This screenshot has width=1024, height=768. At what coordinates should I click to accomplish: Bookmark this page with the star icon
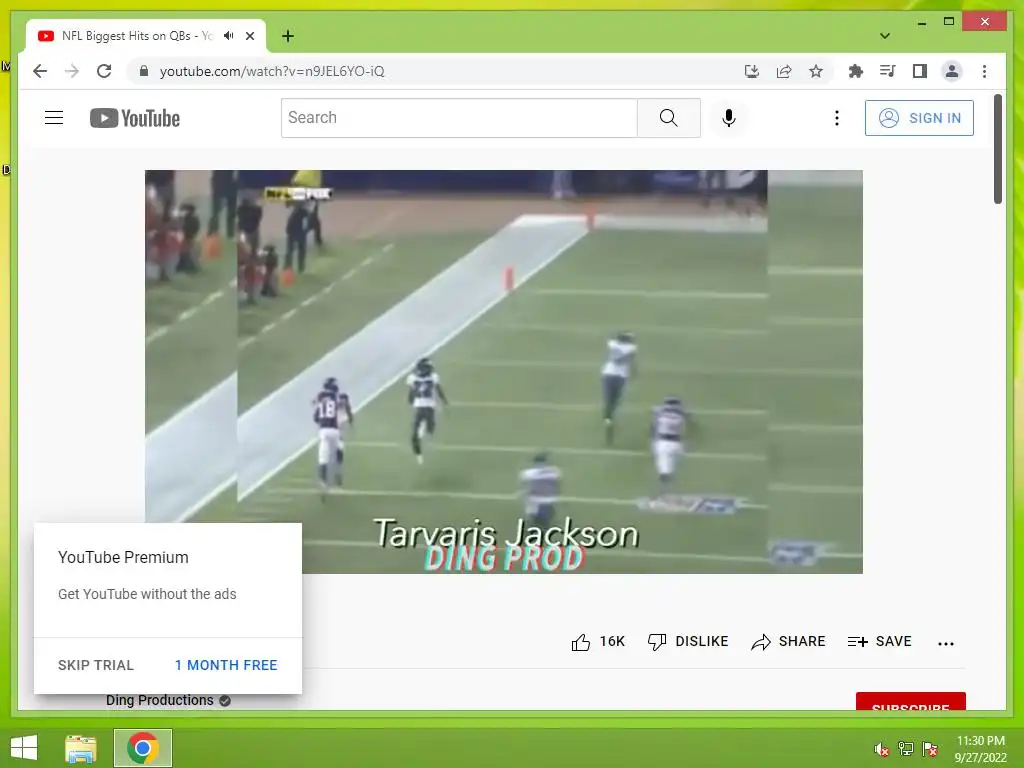pyautogui.click(x=816, y=71)
